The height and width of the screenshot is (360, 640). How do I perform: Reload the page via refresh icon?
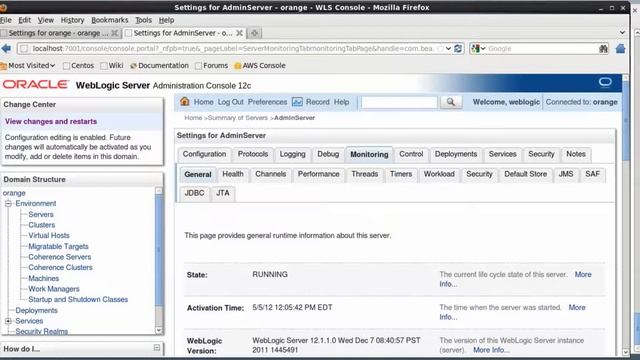[x=458, y=49]
